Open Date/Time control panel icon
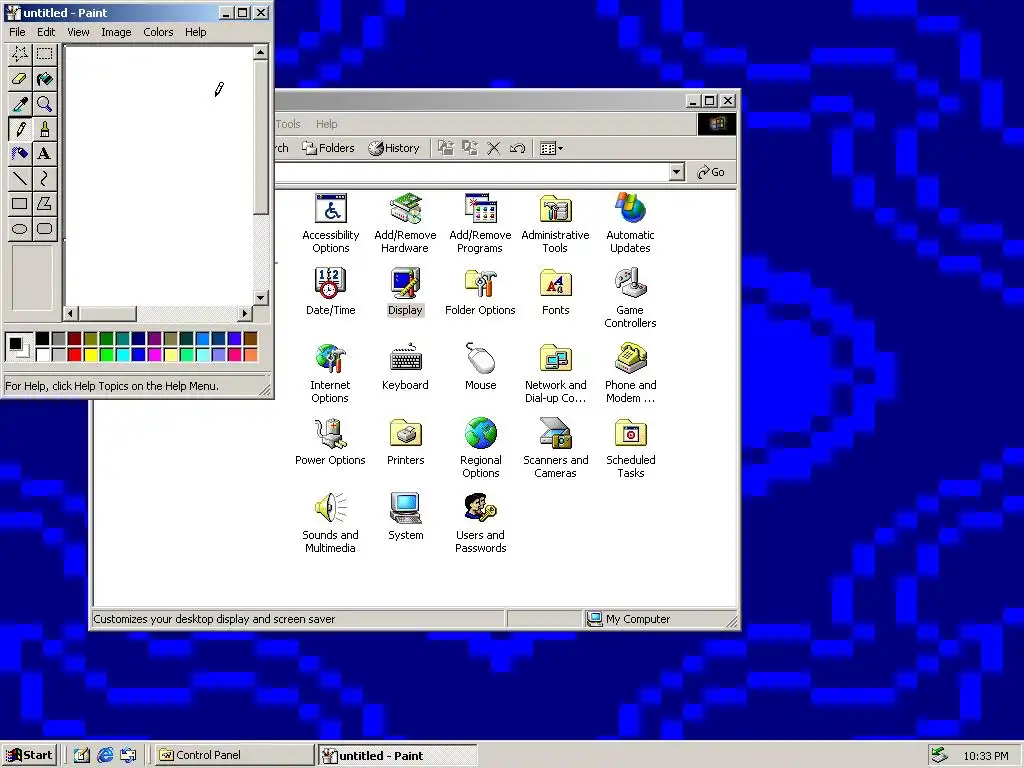 point(330,291)
